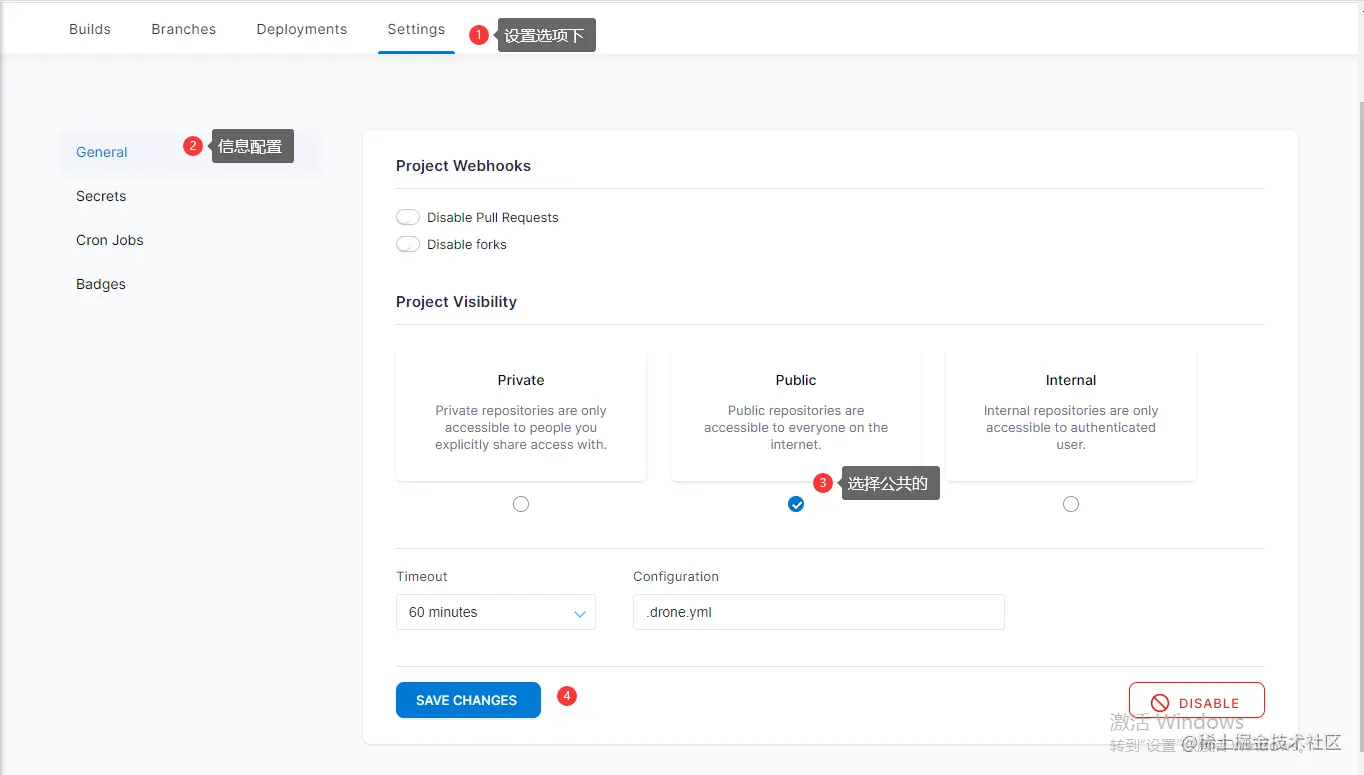This screenshot has width=1364, height=775.
Task: Open the Builds tab
Action: [90, 29]
